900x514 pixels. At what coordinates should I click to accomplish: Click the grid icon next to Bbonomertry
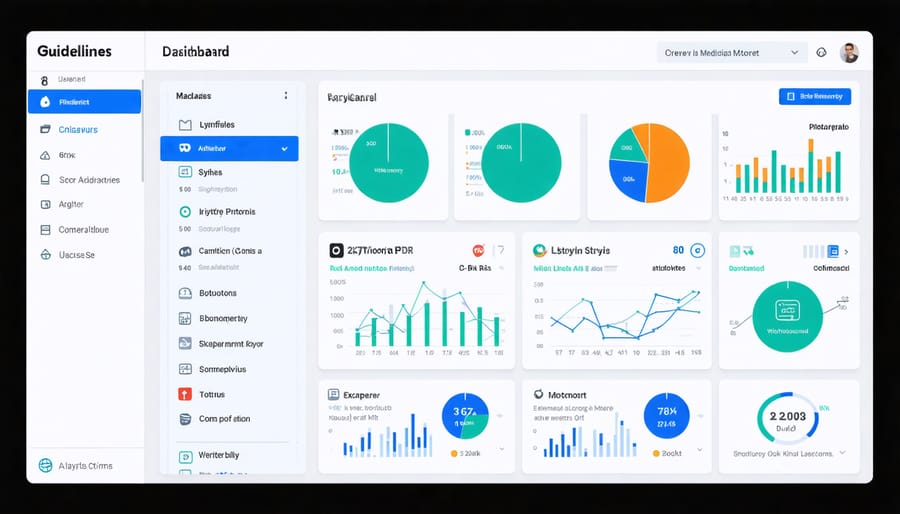[x=185, y=318]
